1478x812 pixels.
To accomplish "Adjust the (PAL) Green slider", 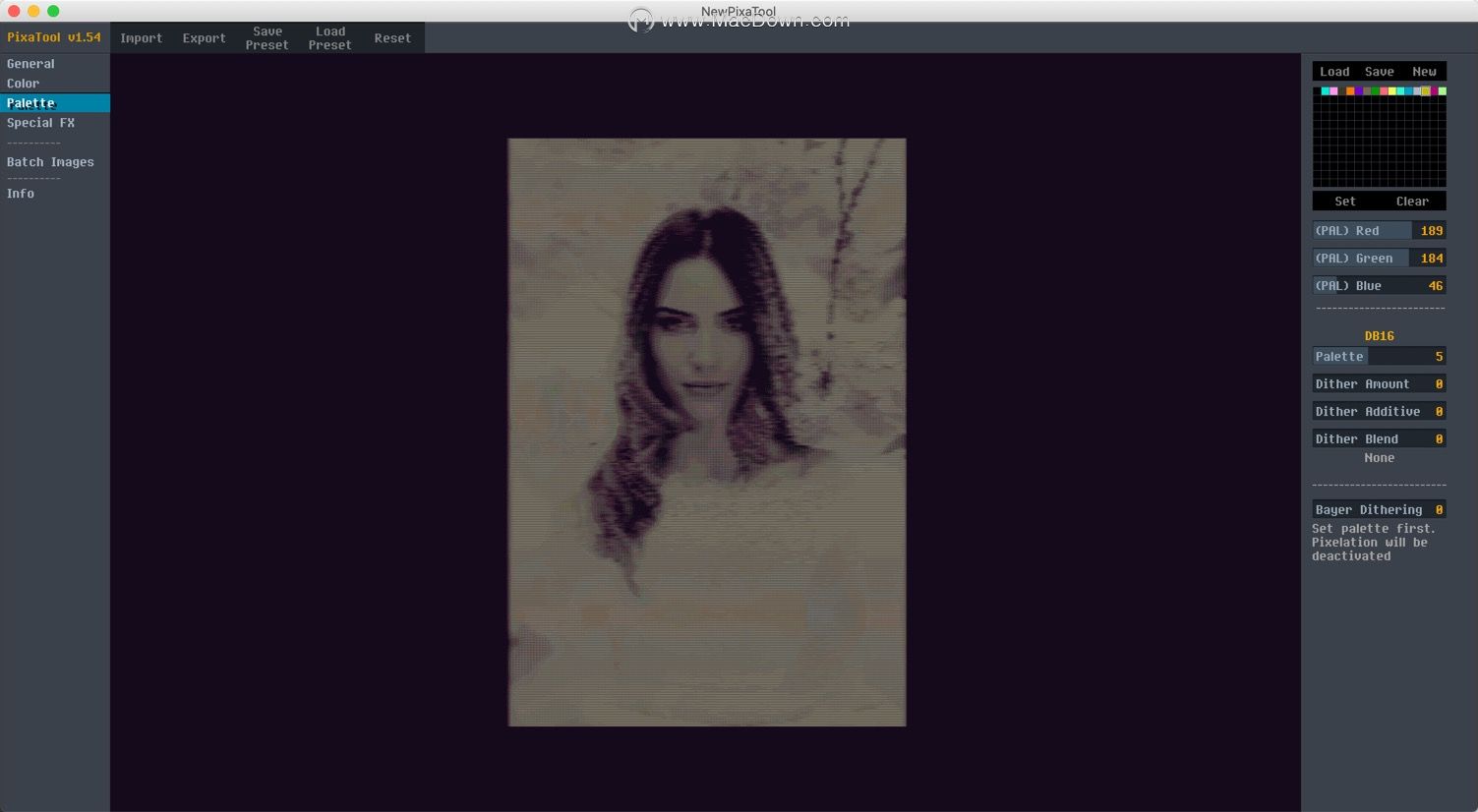I will (1379, 259).
